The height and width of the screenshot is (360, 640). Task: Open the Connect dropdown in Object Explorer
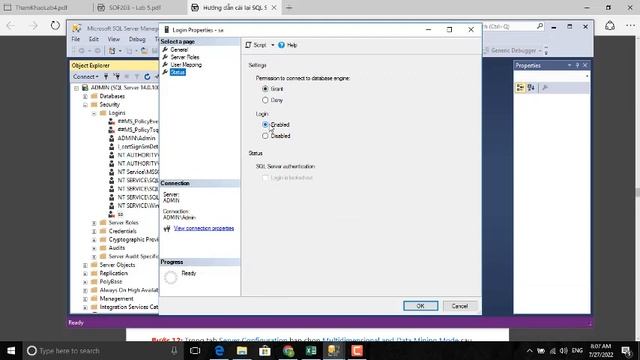click(x=85, y=77)
